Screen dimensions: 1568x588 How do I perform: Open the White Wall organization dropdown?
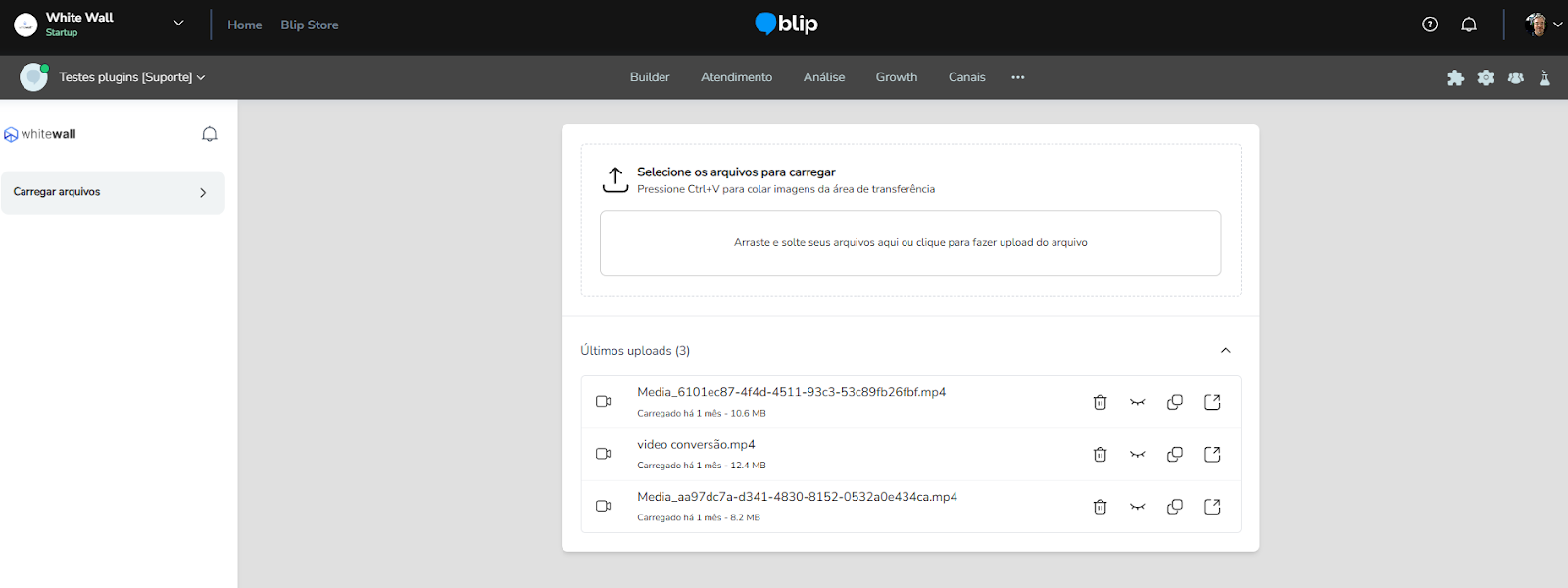coord(178,24)
